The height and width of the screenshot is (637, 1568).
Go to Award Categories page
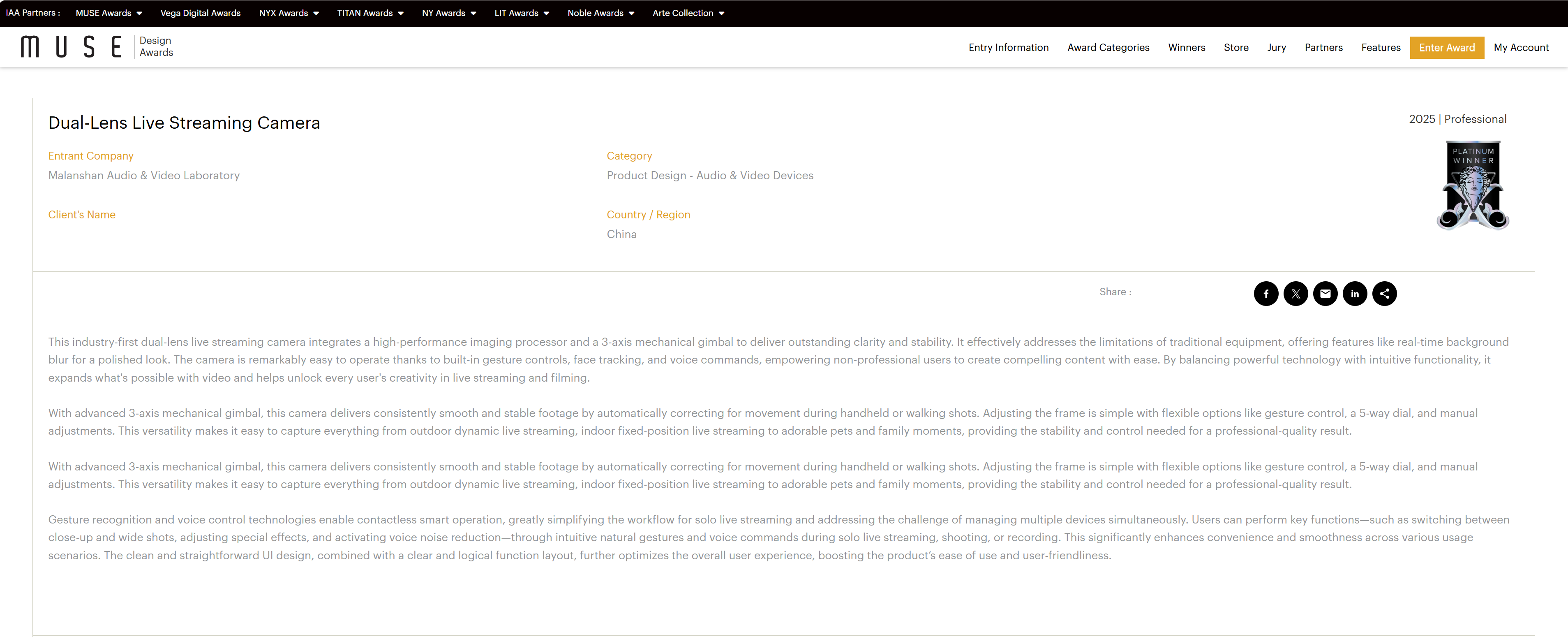[x=1108, y=48]
